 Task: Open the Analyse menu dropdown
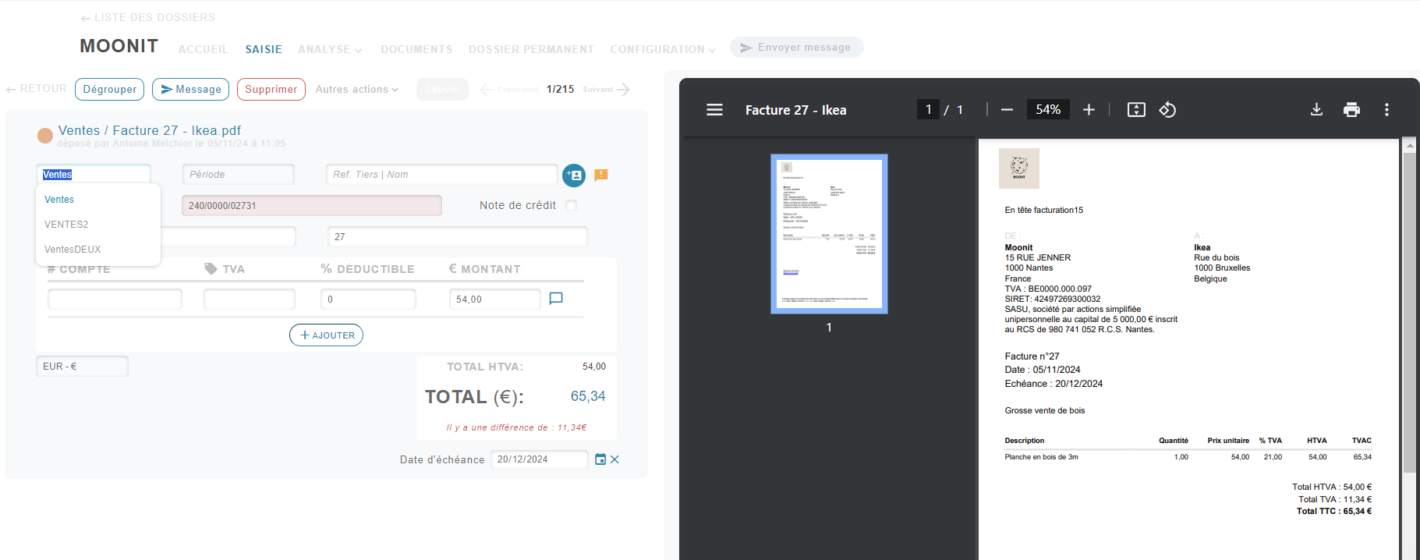pos(329,49)
